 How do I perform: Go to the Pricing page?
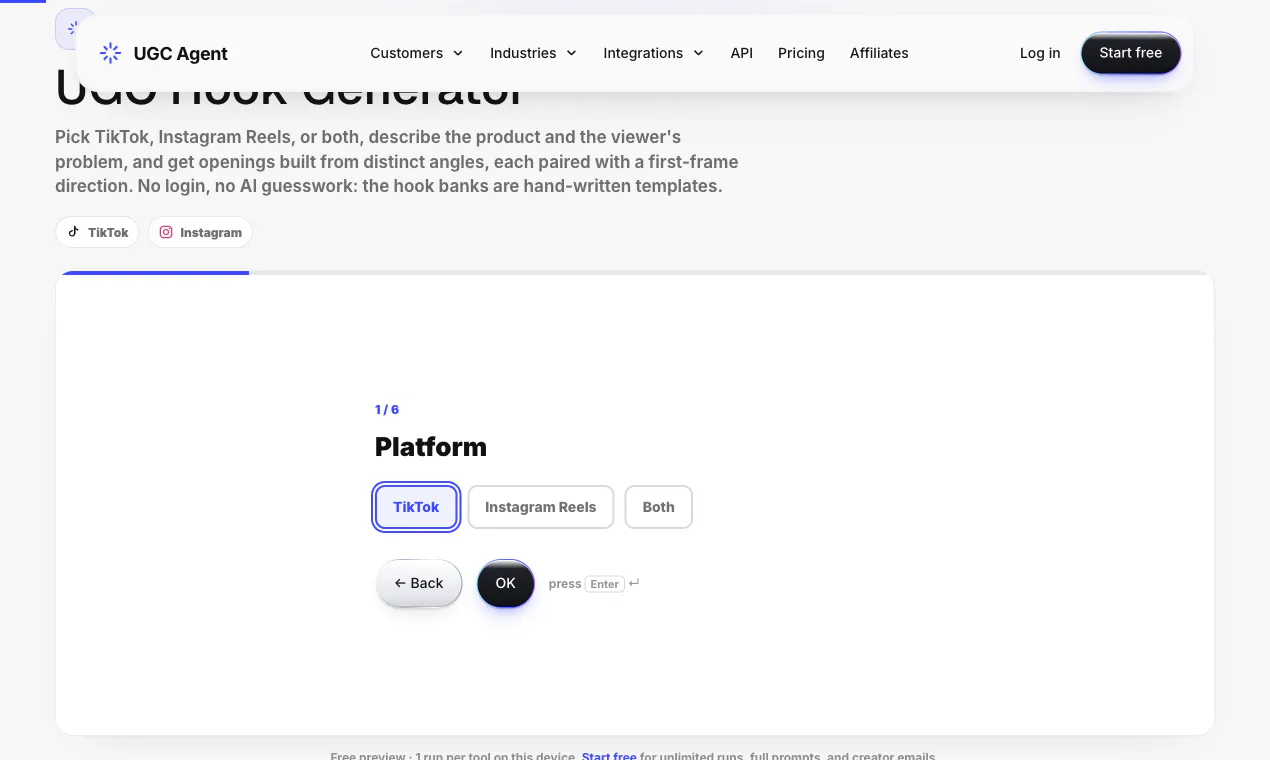[801, 53]
